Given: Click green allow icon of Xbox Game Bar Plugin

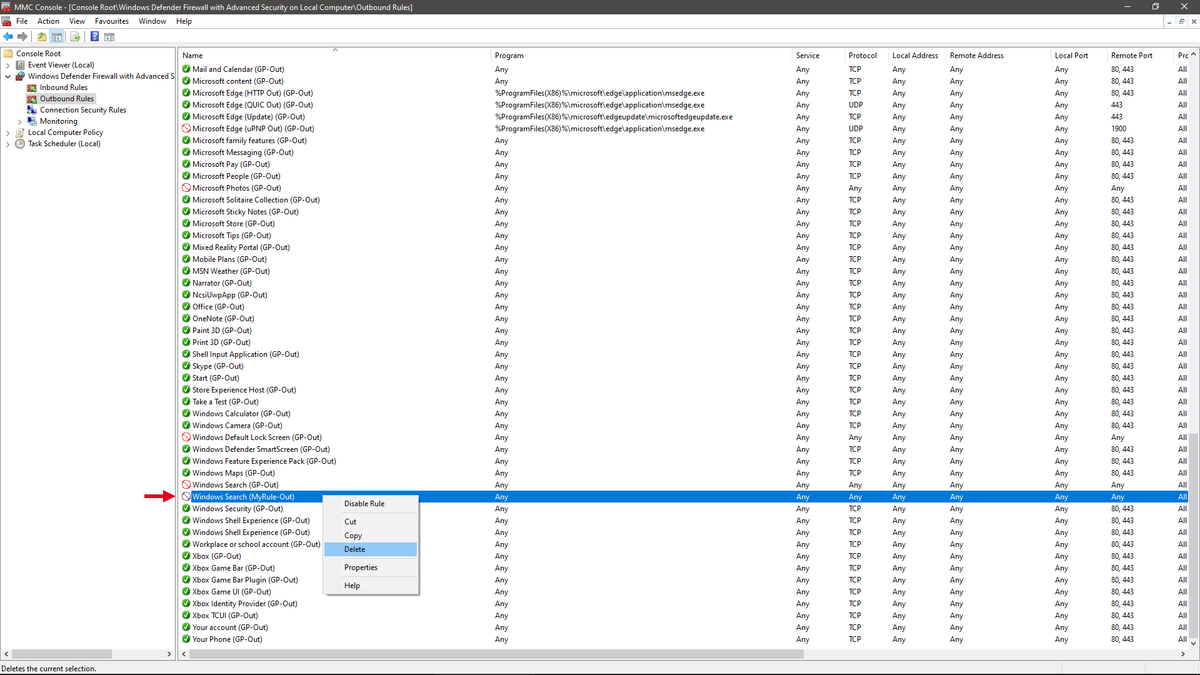Looking at the screenshot, I should (186, 580).
